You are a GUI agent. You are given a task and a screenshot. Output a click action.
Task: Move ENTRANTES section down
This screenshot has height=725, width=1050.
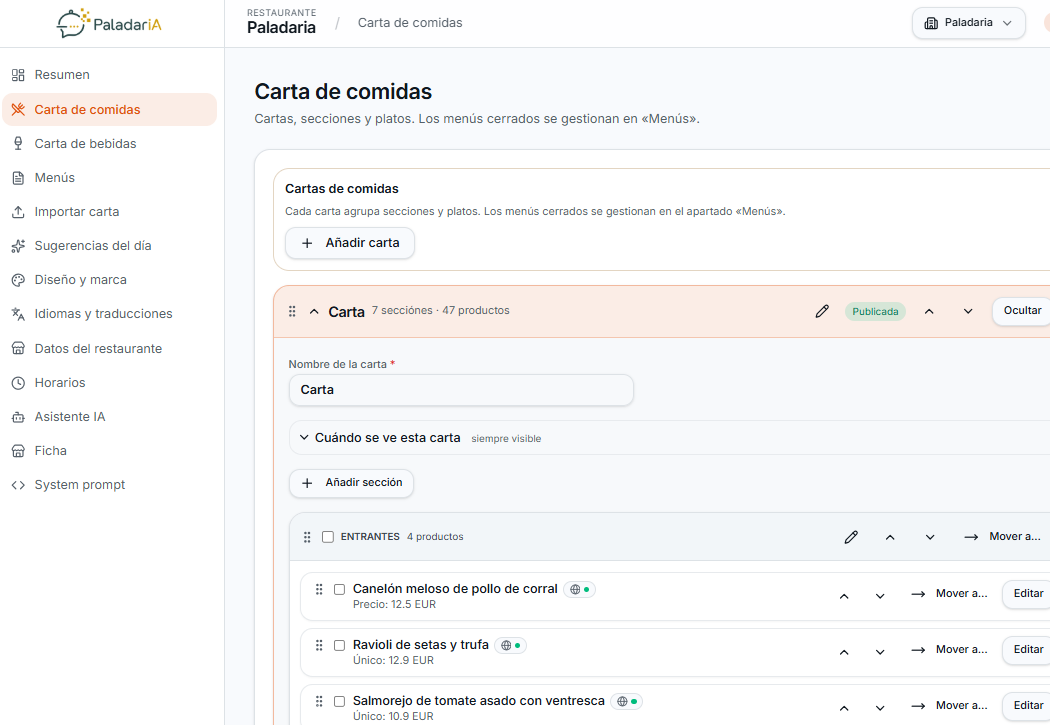coord(930,537)
